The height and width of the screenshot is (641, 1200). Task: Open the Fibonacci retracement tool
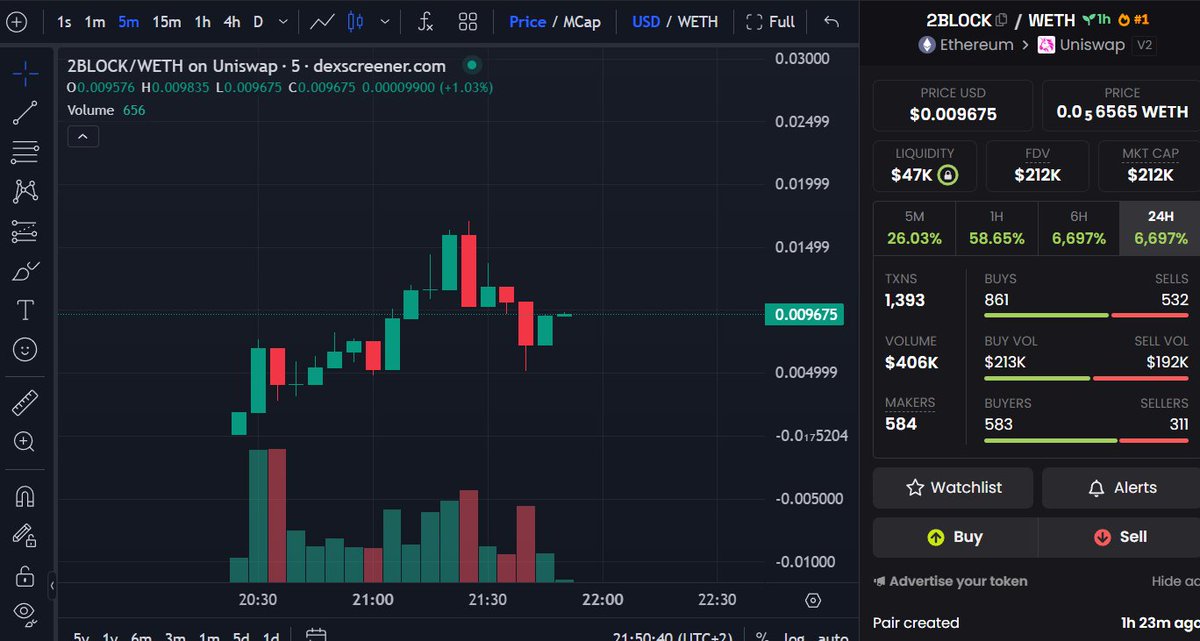[25, 152]
